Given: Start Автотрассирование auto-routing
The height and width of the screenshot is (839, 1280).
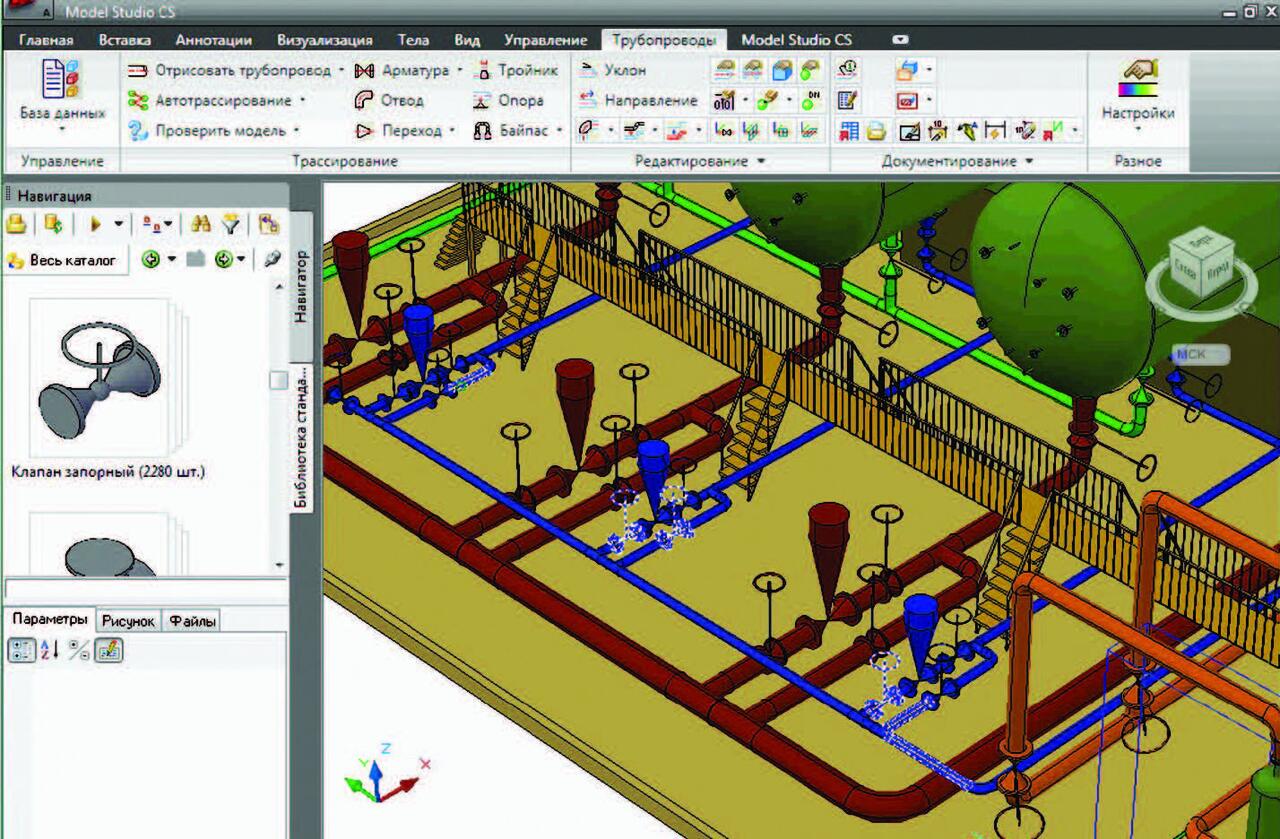Looking at the screenshot, I should point(211,100).
